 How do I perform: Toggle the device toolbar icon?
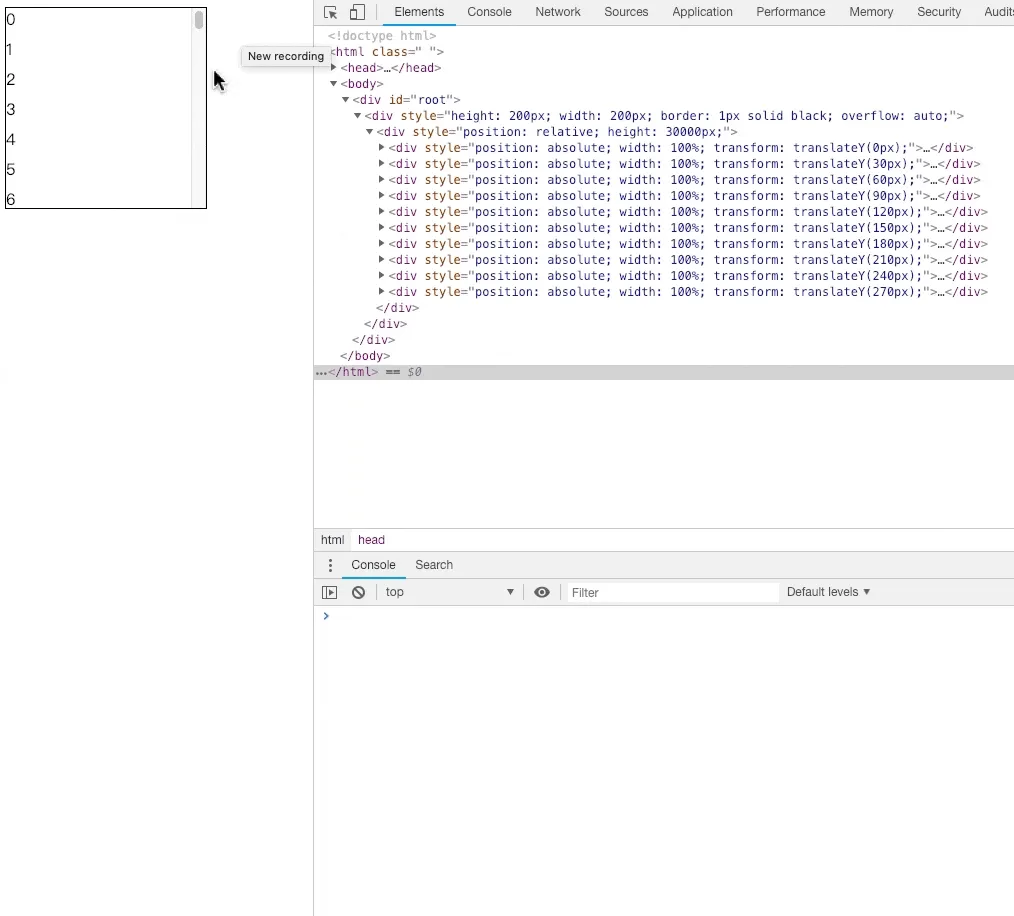point(357,12)
